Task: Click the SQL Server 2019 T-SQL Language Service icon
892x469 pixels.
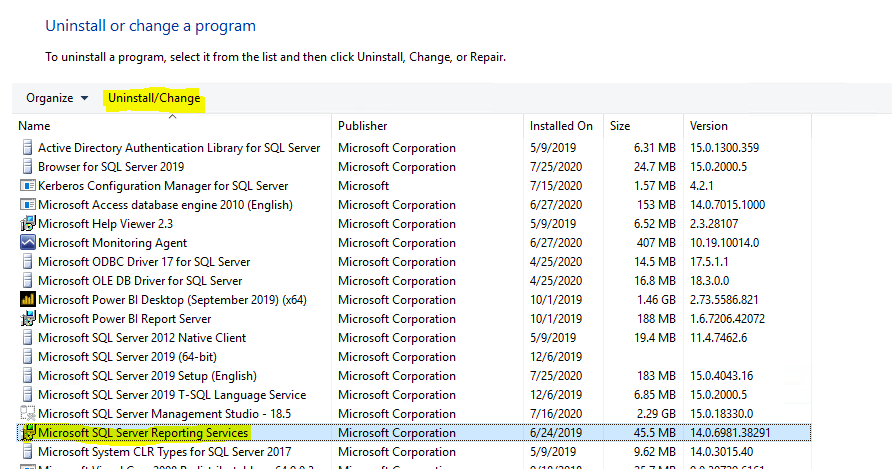Action: (27, 394)
